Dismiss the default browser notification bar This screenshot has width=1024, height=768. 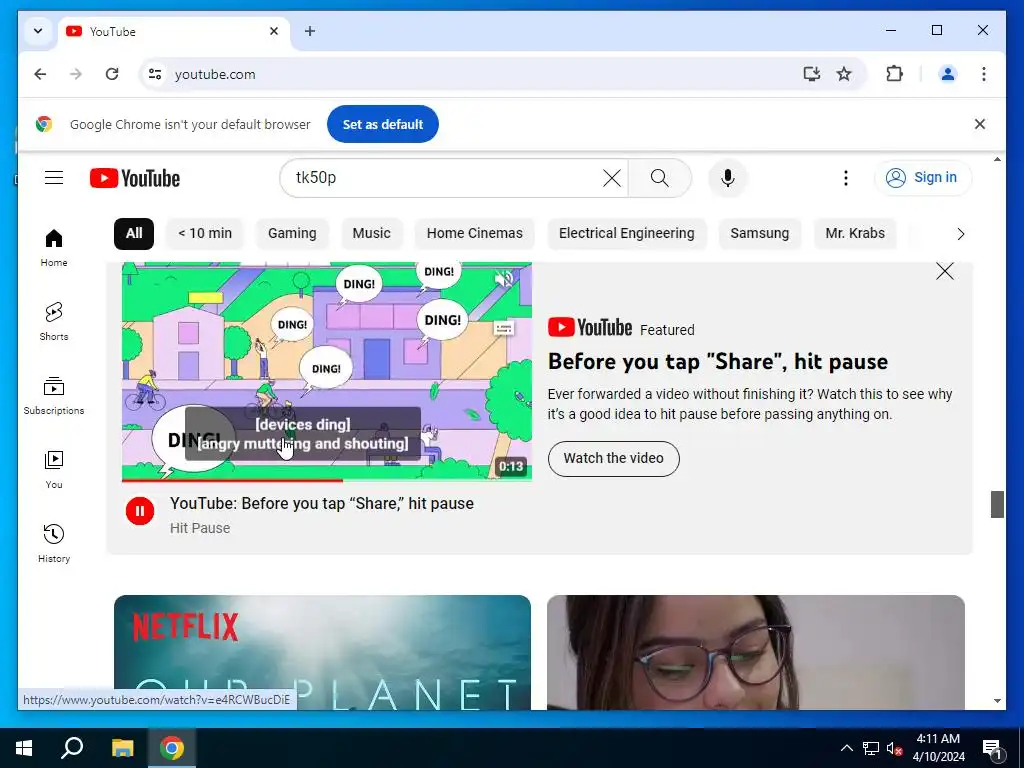point(980,124)
